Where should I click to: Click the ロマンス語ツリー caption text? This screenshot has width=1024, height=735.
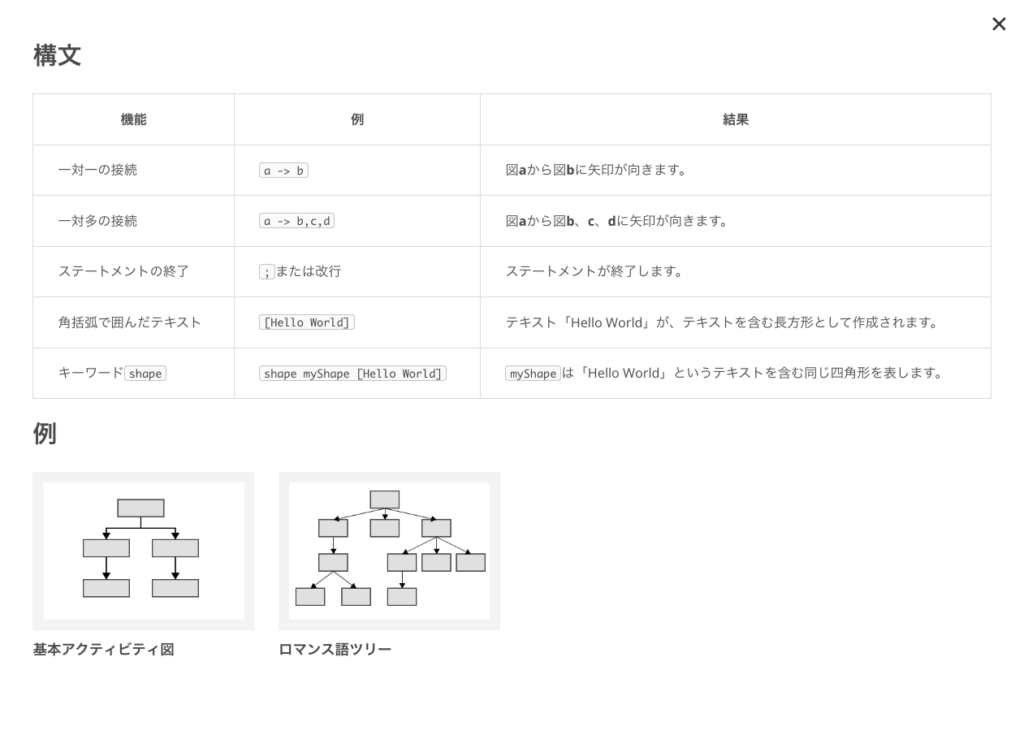point(335,650)
